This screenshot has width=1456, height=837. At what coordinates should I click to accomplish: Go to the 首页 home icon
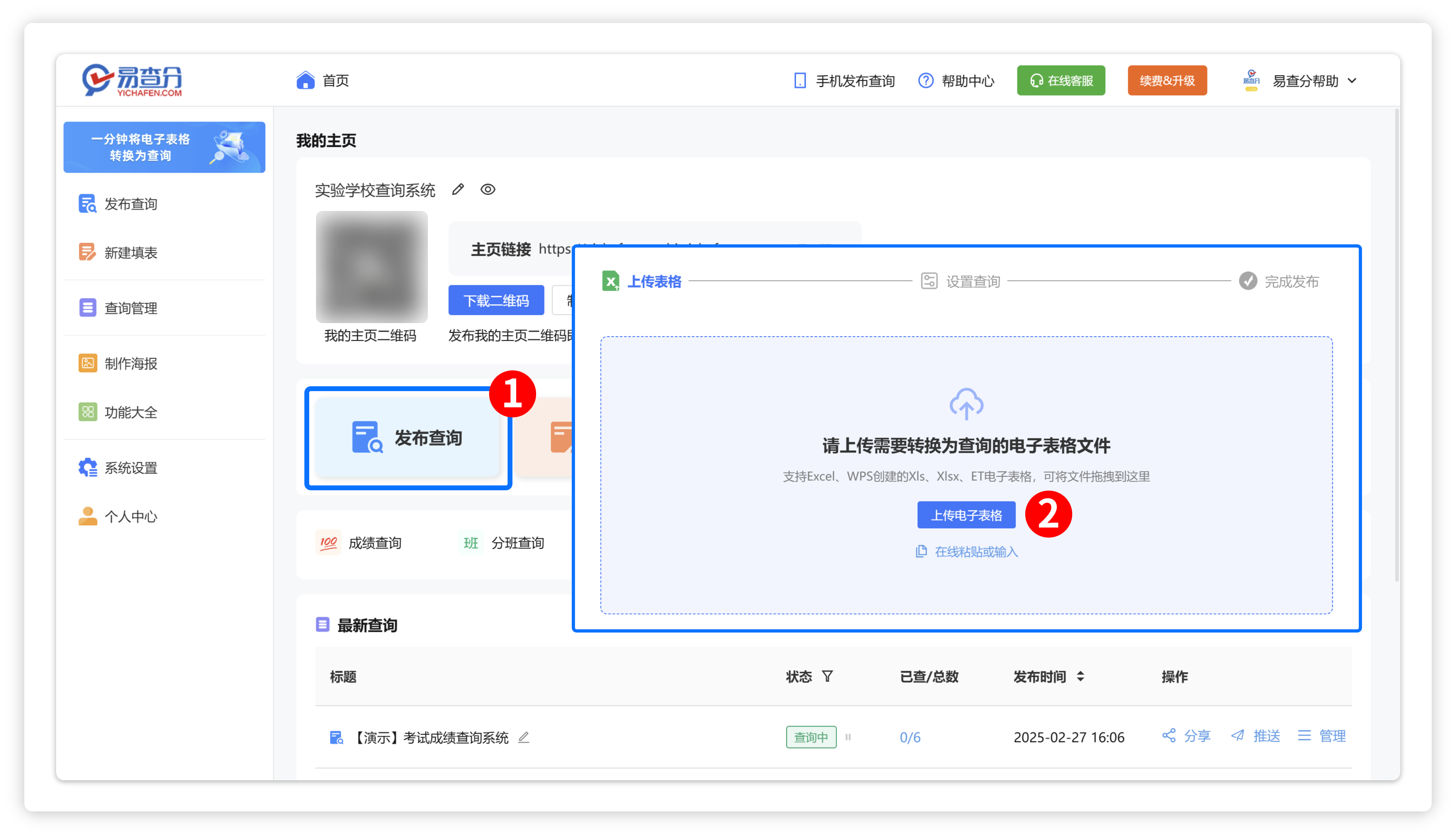pyautogui.click(x=305, y=80)
